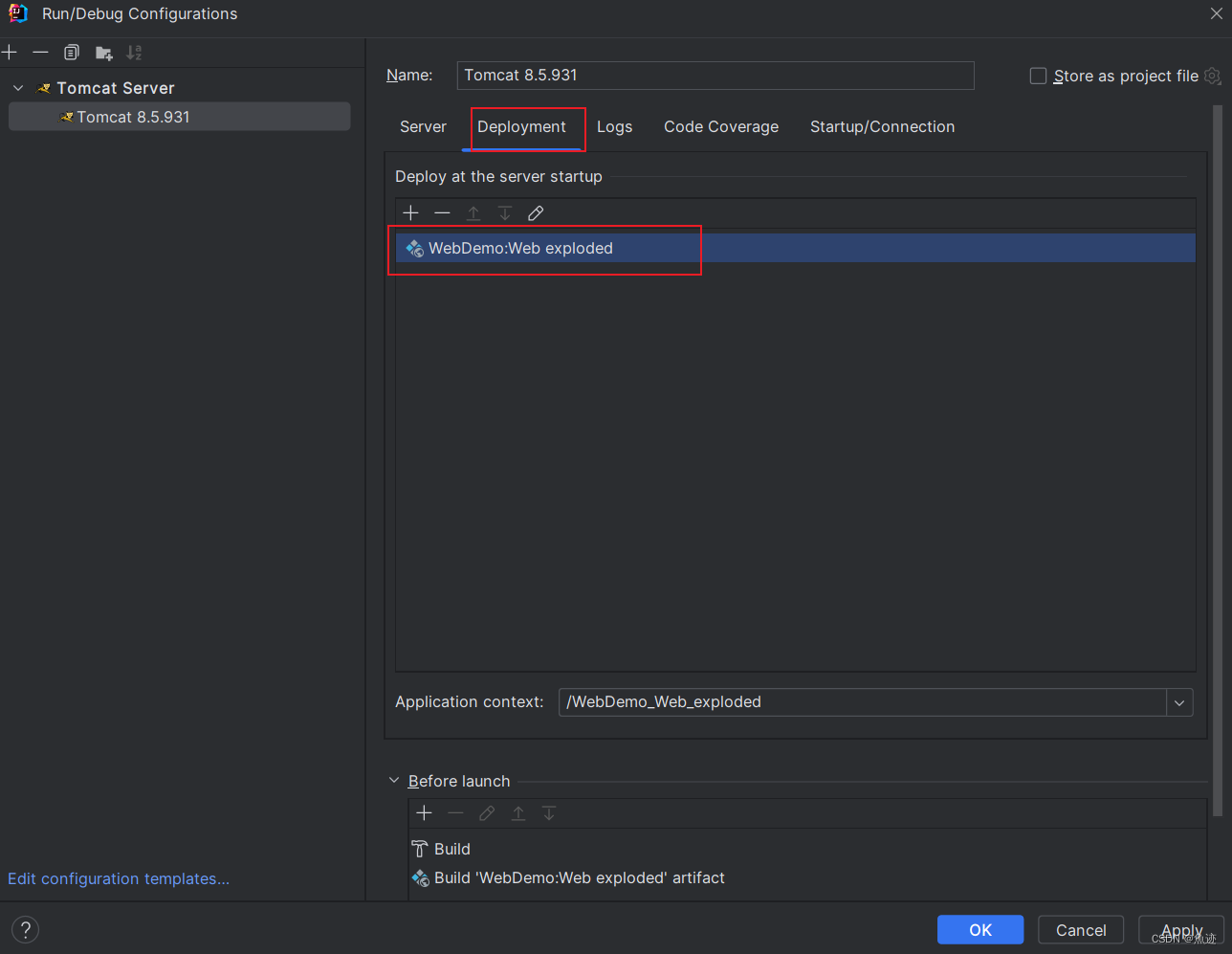Open the Startup/Connection tab

[882, 126]
